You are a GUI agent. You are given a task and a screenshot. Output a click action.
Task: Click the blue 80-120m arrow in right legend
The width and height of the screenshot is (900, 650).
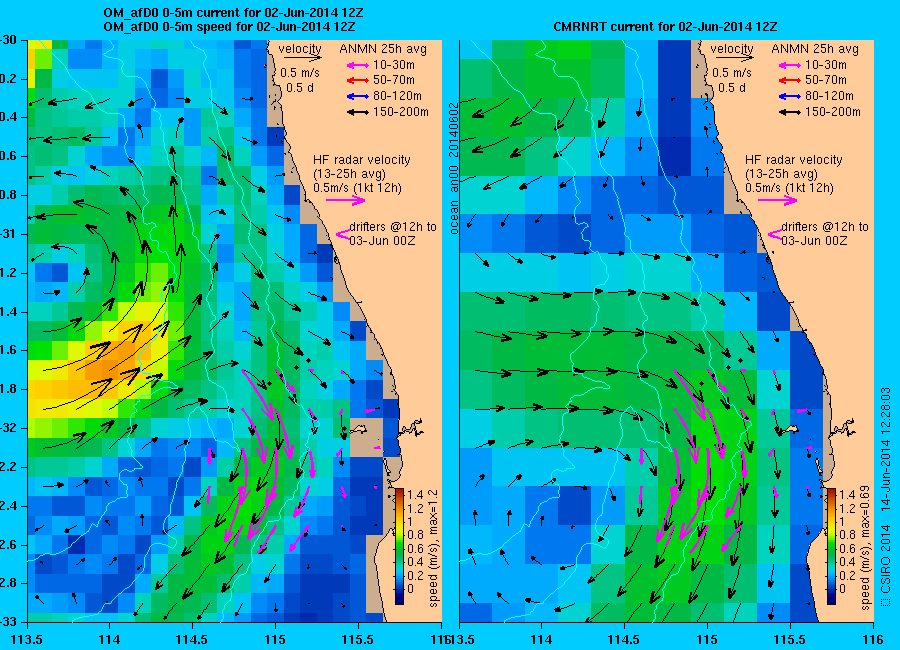tap(789, 96)
